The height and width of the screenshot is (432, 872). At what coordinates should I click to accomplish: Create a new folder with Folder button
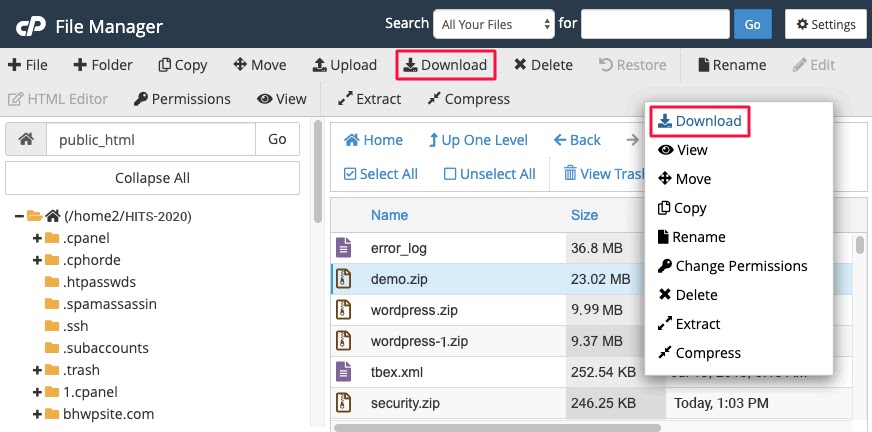103,65
